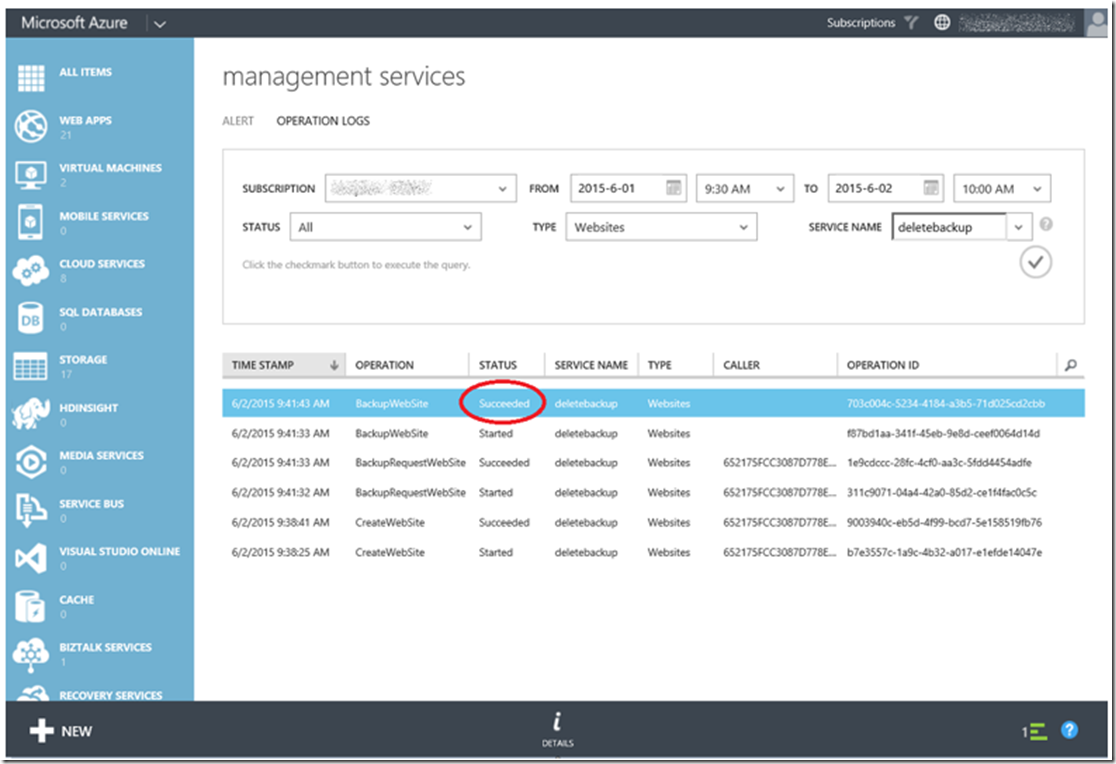
Task: Click the table search magnifier icon
Action: 1070,365
